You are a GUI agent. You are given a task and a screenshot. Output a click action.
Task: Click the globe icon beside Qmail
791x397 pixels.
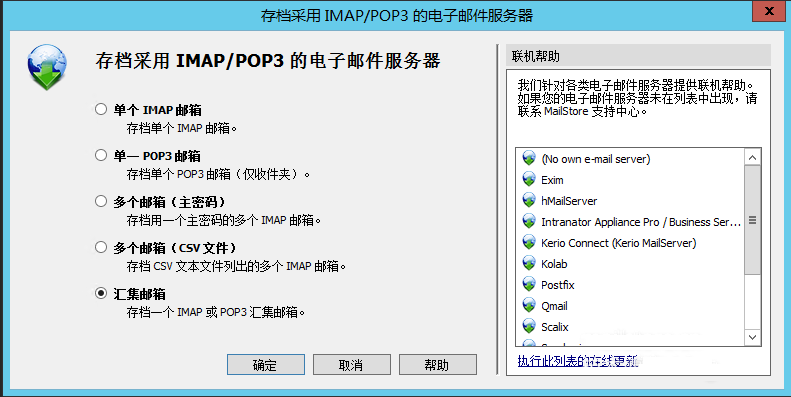[x=529, y=306]
